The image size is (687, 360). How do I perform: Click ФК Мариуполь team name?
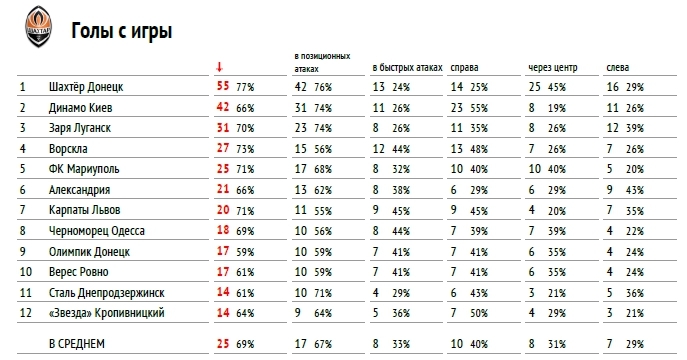pos(84,169)
